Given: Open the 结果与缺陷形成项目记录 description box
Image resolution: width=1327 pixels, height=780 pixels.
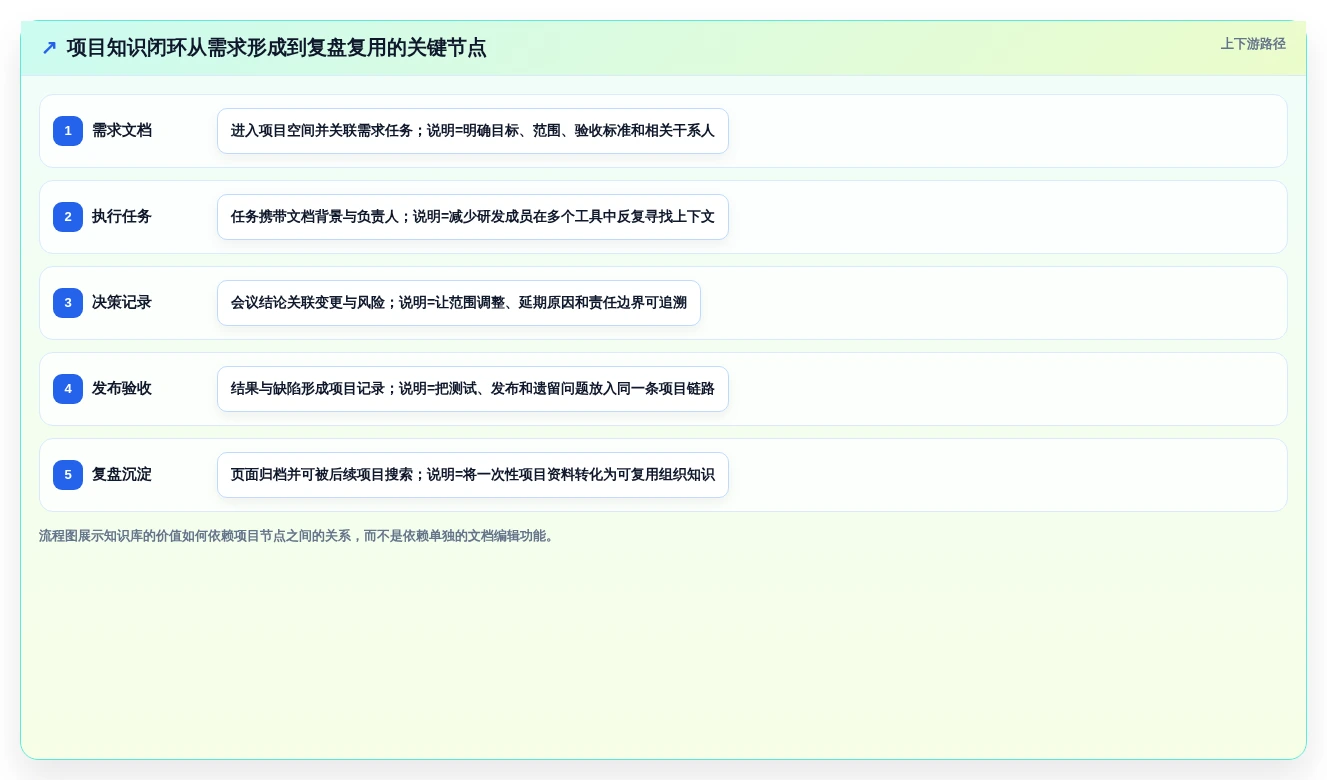Looking at the screenshot, I should point(473,389).
